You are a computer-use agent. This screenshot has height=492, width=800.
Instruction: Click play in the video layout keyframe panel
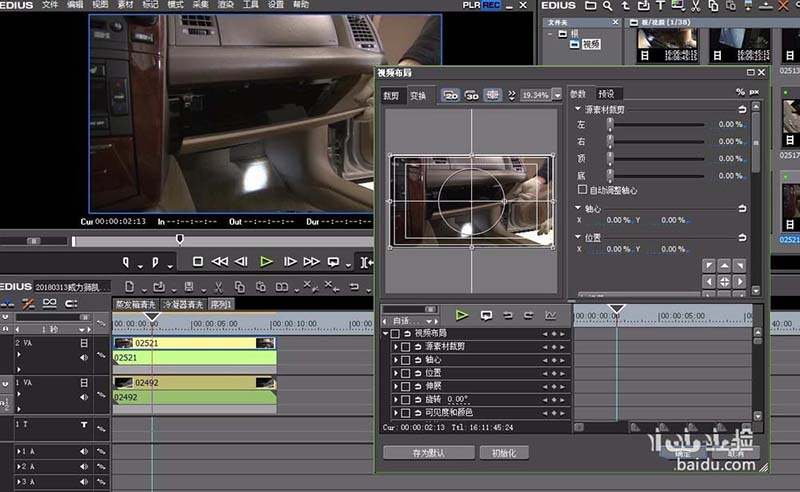click(x=462, y=315)
